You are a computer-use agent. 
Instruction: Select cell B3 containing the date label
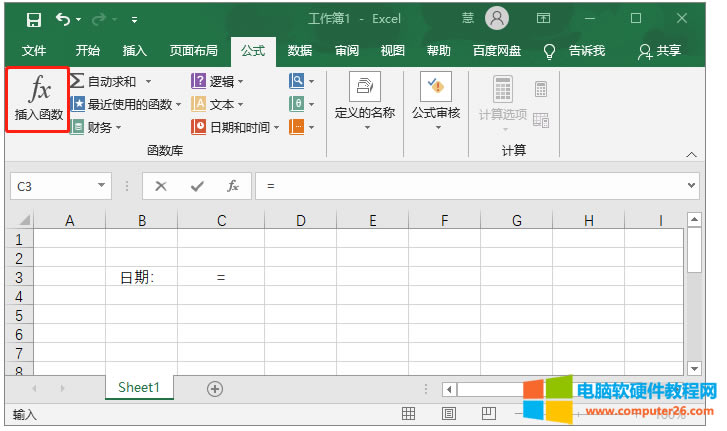[x=141, y=277]
